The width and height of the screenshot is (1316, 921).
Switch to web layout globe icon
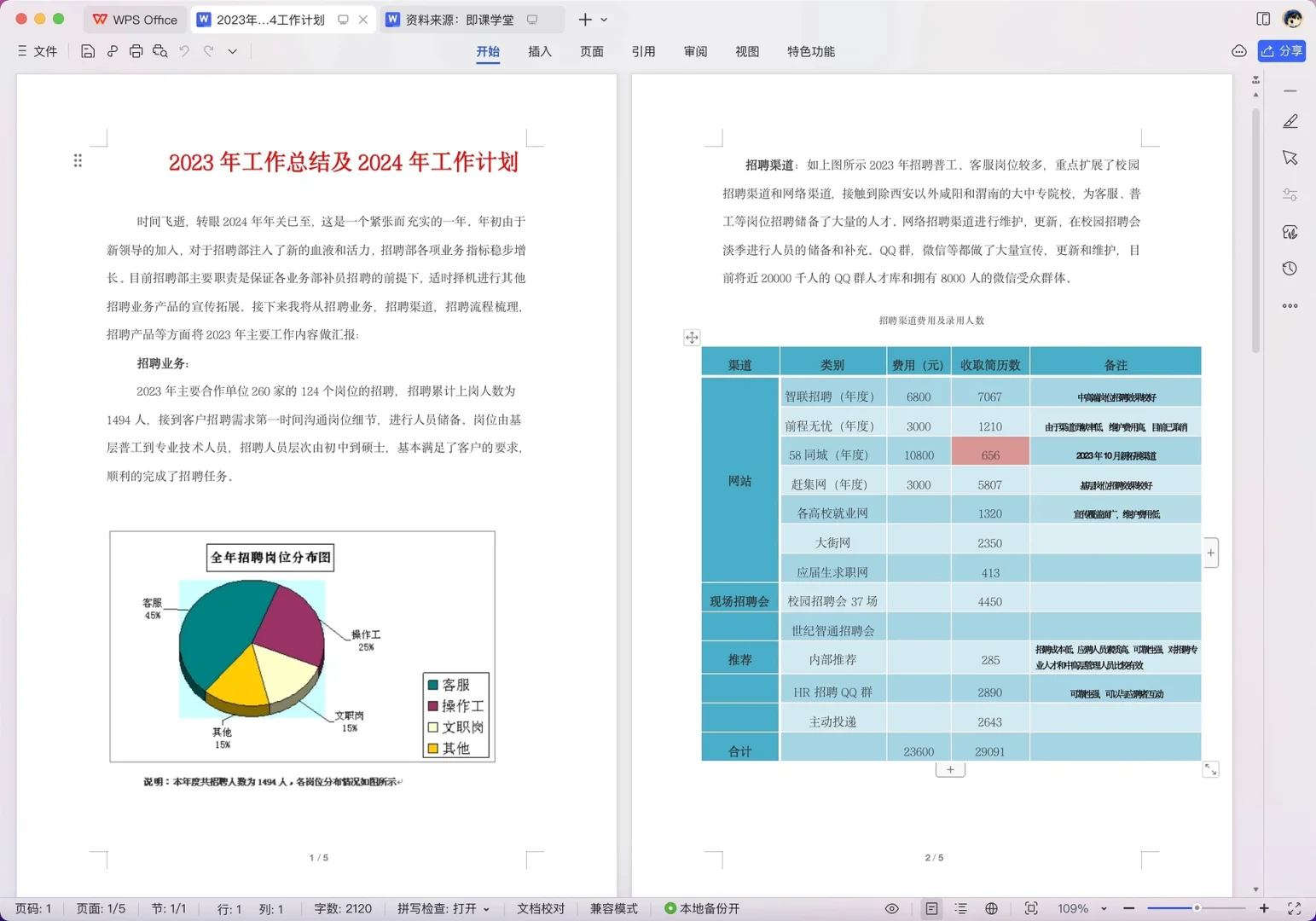point(991,909)
